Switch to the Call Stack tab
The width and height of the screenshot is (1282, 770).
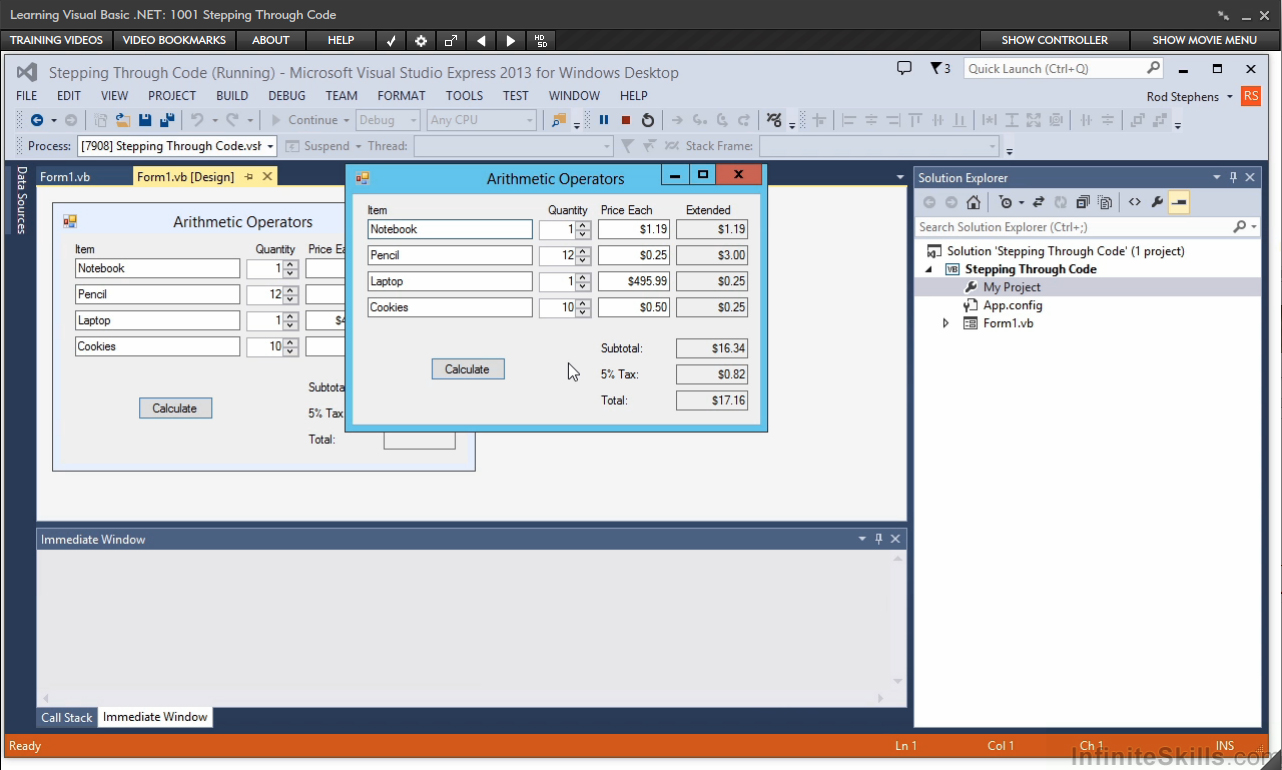pos(66,717)
